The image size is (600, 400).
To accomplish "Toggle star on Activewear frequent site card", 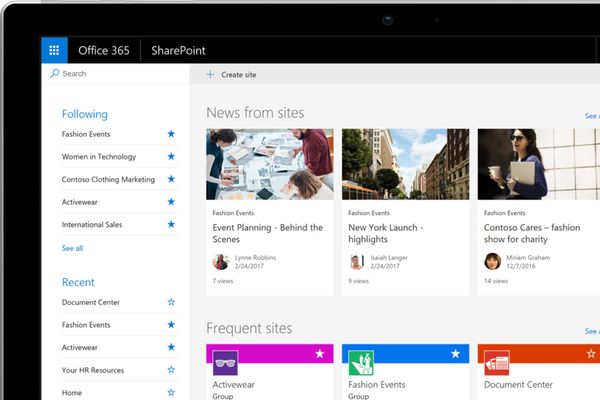I will (320, 354).
